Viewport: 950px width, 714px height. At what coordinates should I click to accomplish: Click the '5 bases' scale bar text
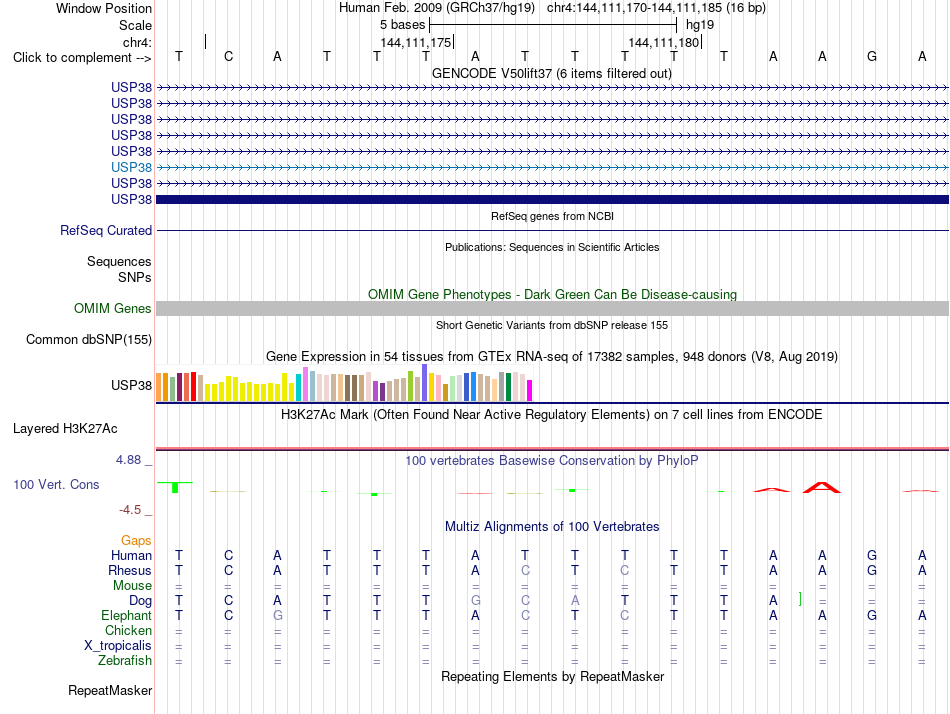coord(403,25)
